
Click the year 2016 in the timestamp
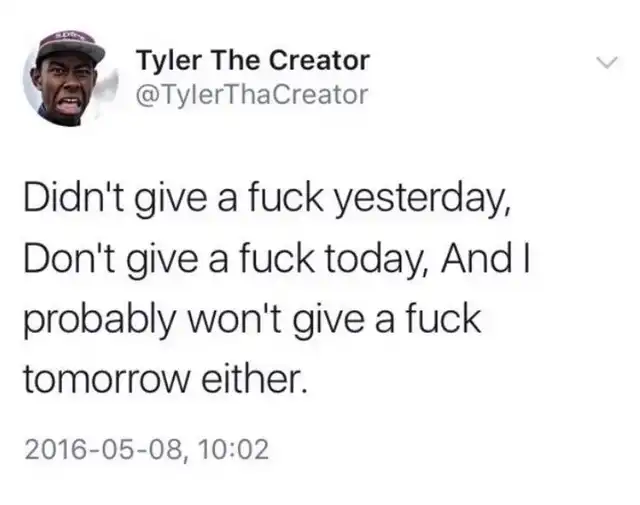47,449
